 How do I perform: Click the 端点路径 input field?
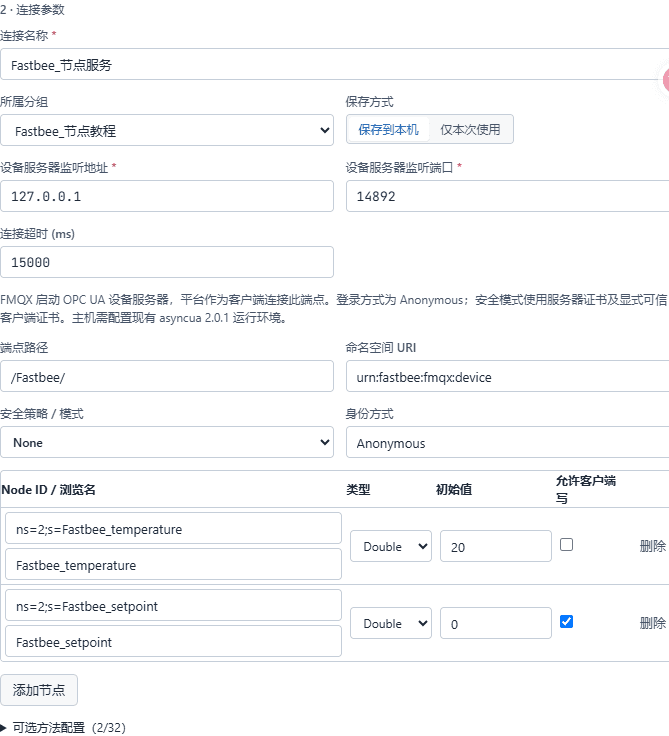coord(167,376)
